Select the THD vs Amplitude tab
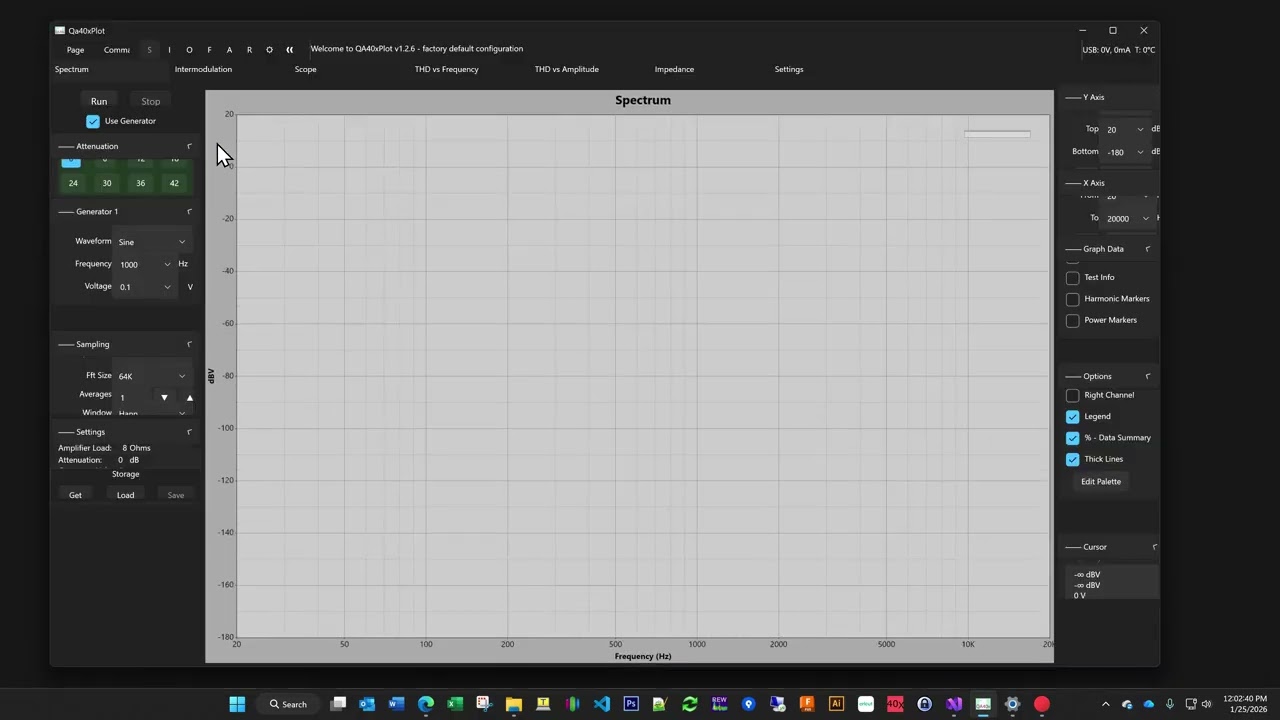Screen dimensions: 1280x720 click(566, 69)
